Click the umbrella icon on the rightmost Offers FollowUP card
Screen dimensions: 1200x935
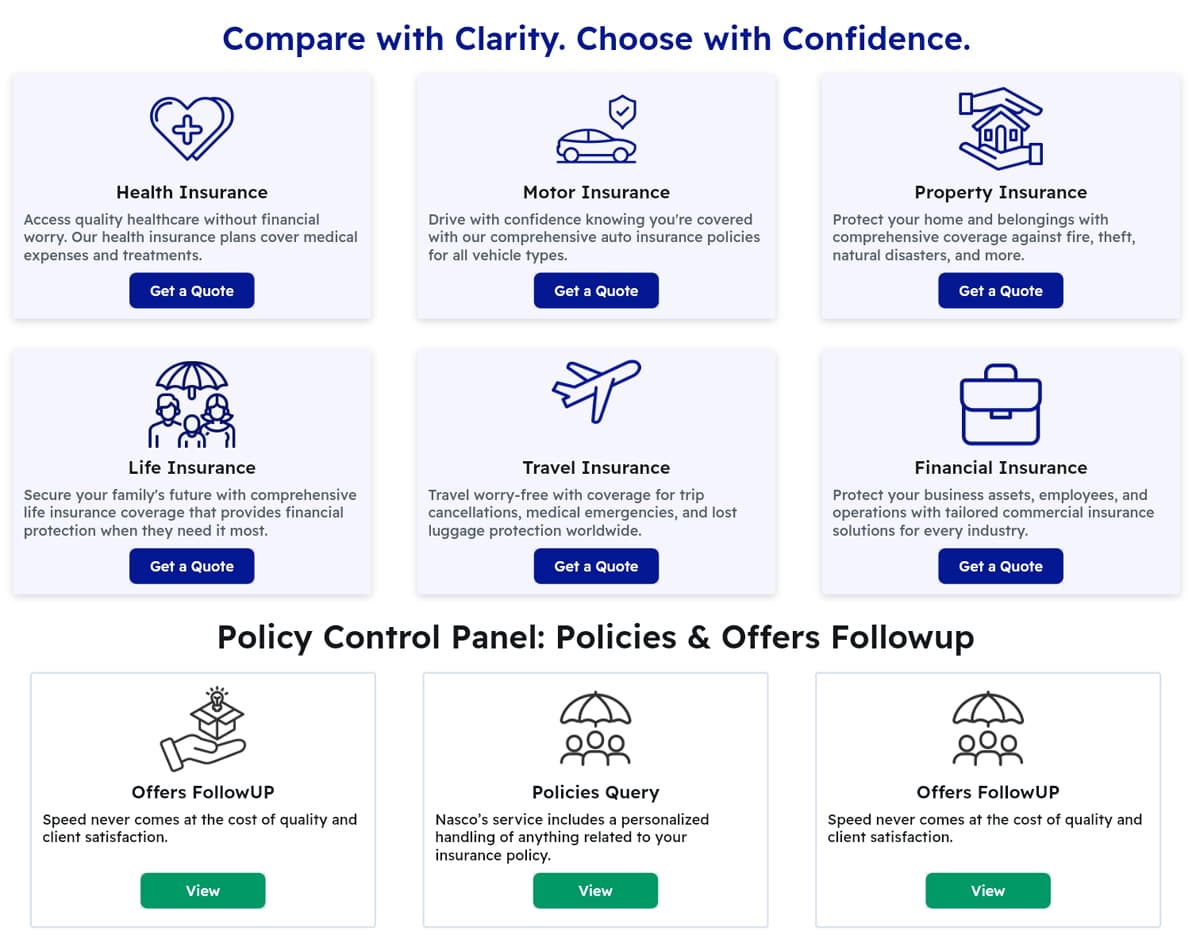coord(988,729)
